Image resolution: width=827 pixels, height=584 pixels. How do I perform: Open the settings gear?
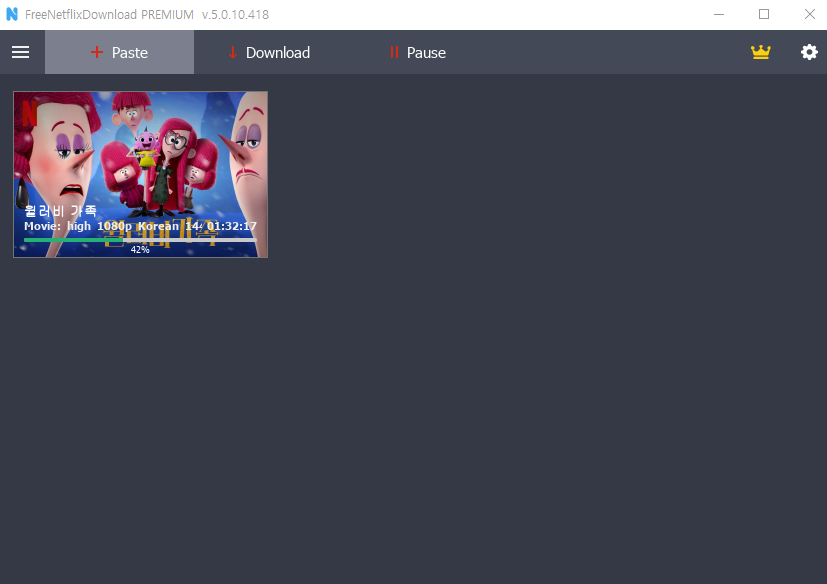tap(809, 52)
